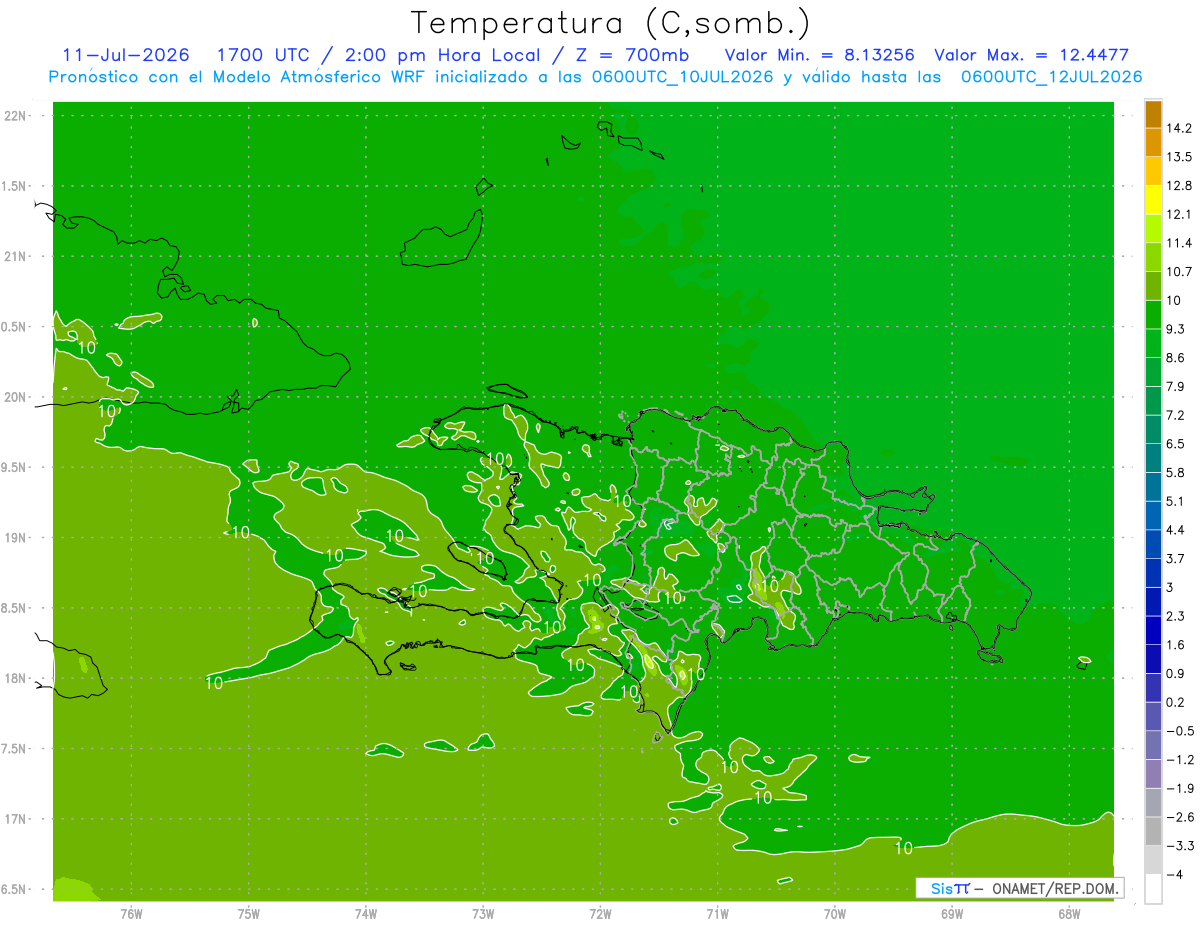Click the "74W" longitude axis label

coord(366,913)
